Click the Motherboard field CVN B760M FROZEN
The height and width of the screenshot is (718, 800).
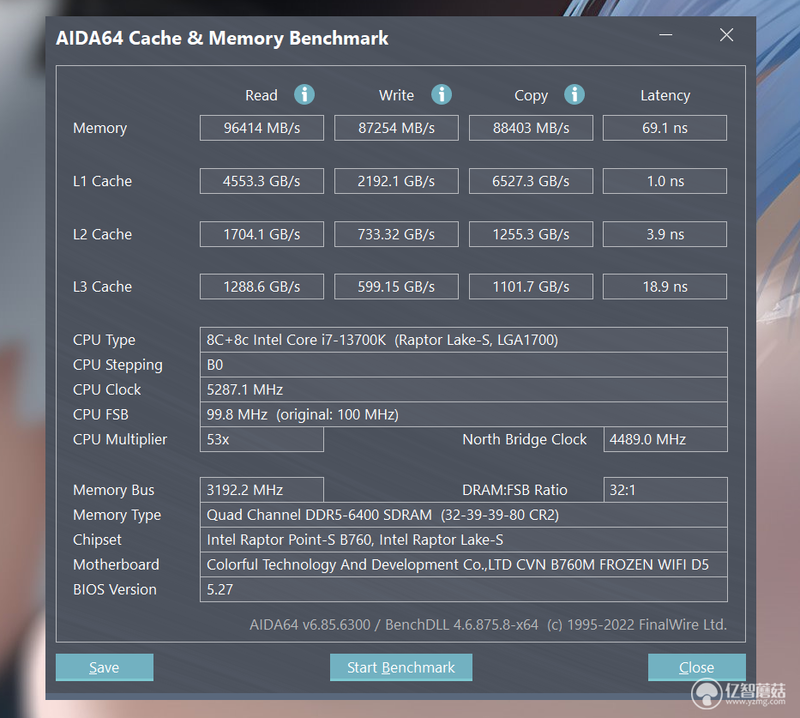[464, 565]
